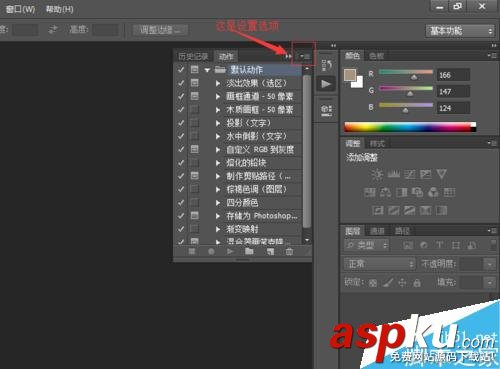The height and width of the screenshot is (369, 500).
Task: Add a Threshold adjustment icon
Action: (x=410, y=210)
